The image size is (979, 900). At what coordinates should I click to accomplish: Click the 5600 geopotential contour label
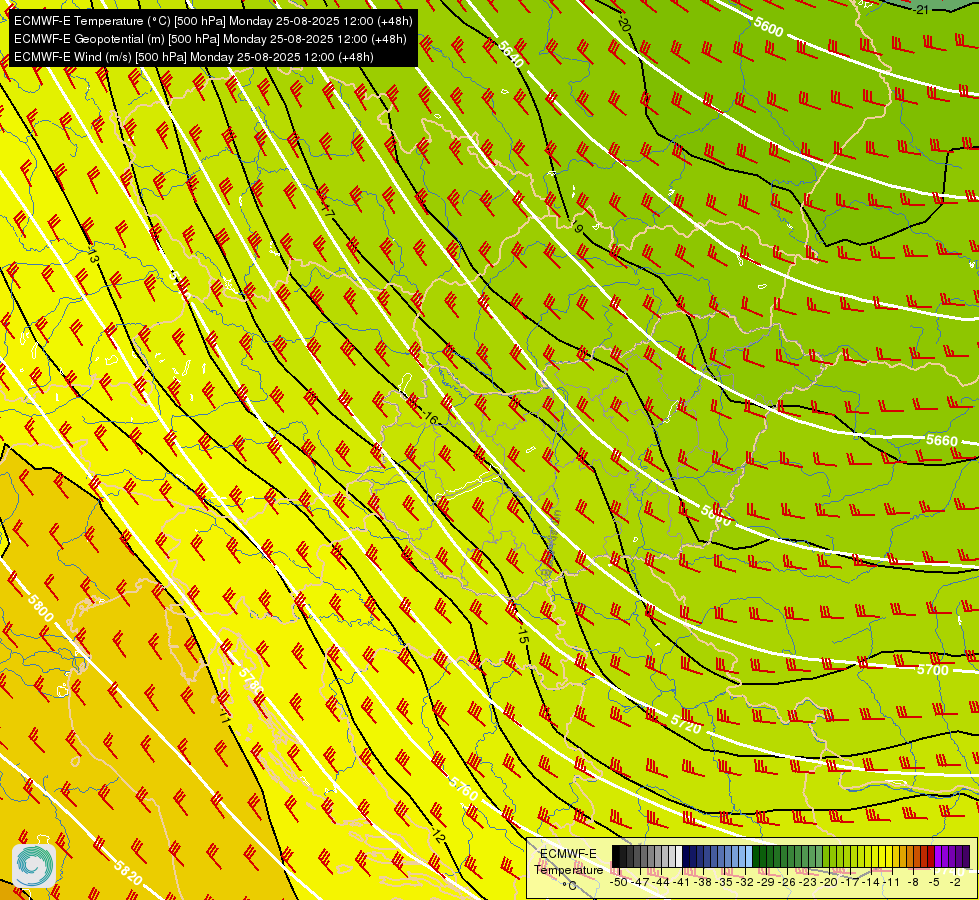768,27
